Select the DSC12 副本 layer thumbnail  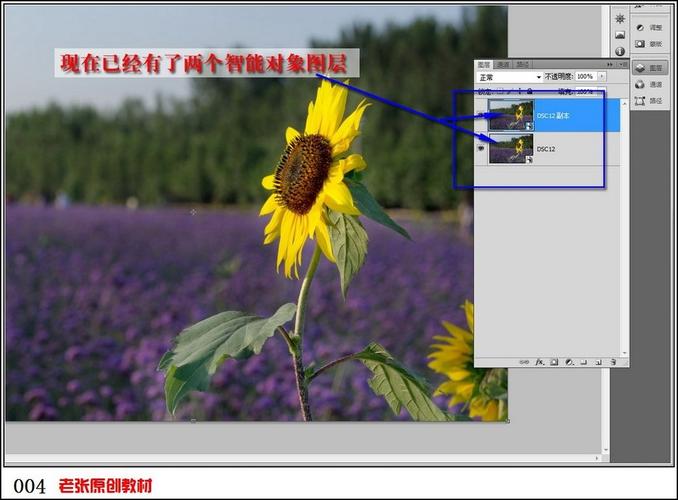pyautogui.click(x=511, y=115)
